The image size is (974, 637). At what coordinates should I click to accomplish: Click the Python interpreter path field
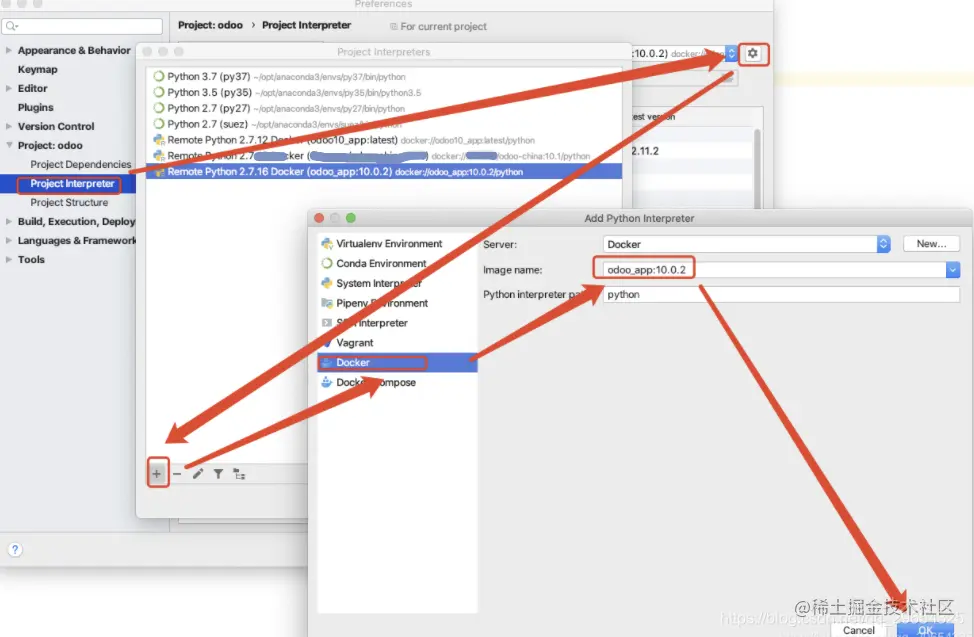[x=781, y=295]
